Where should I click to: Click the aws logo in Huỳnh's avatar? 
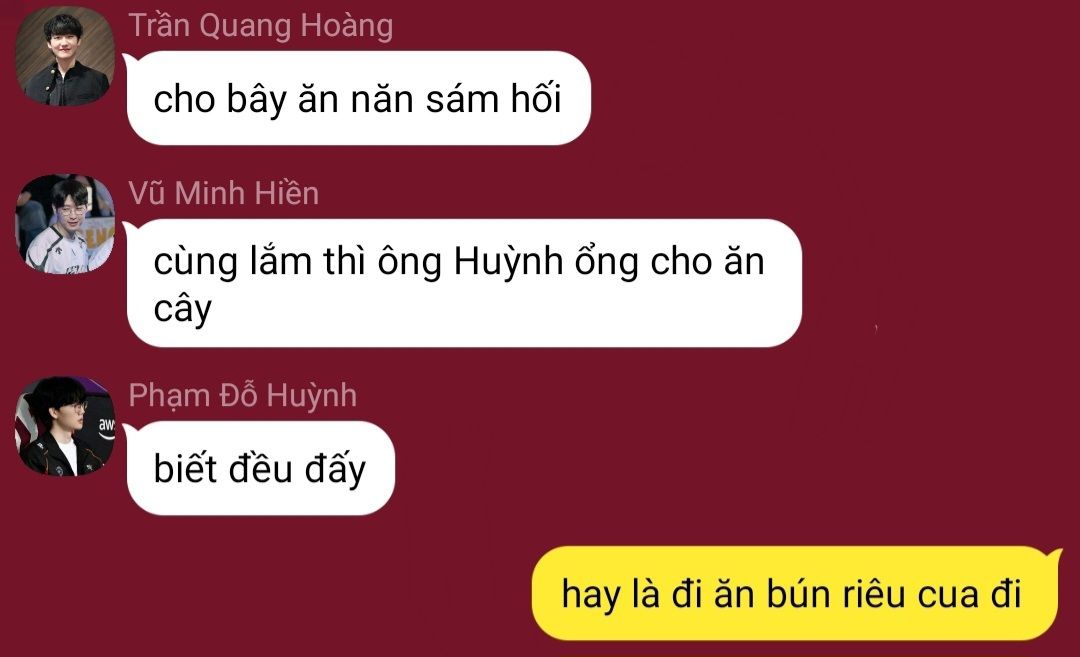(x=106, y=426)
